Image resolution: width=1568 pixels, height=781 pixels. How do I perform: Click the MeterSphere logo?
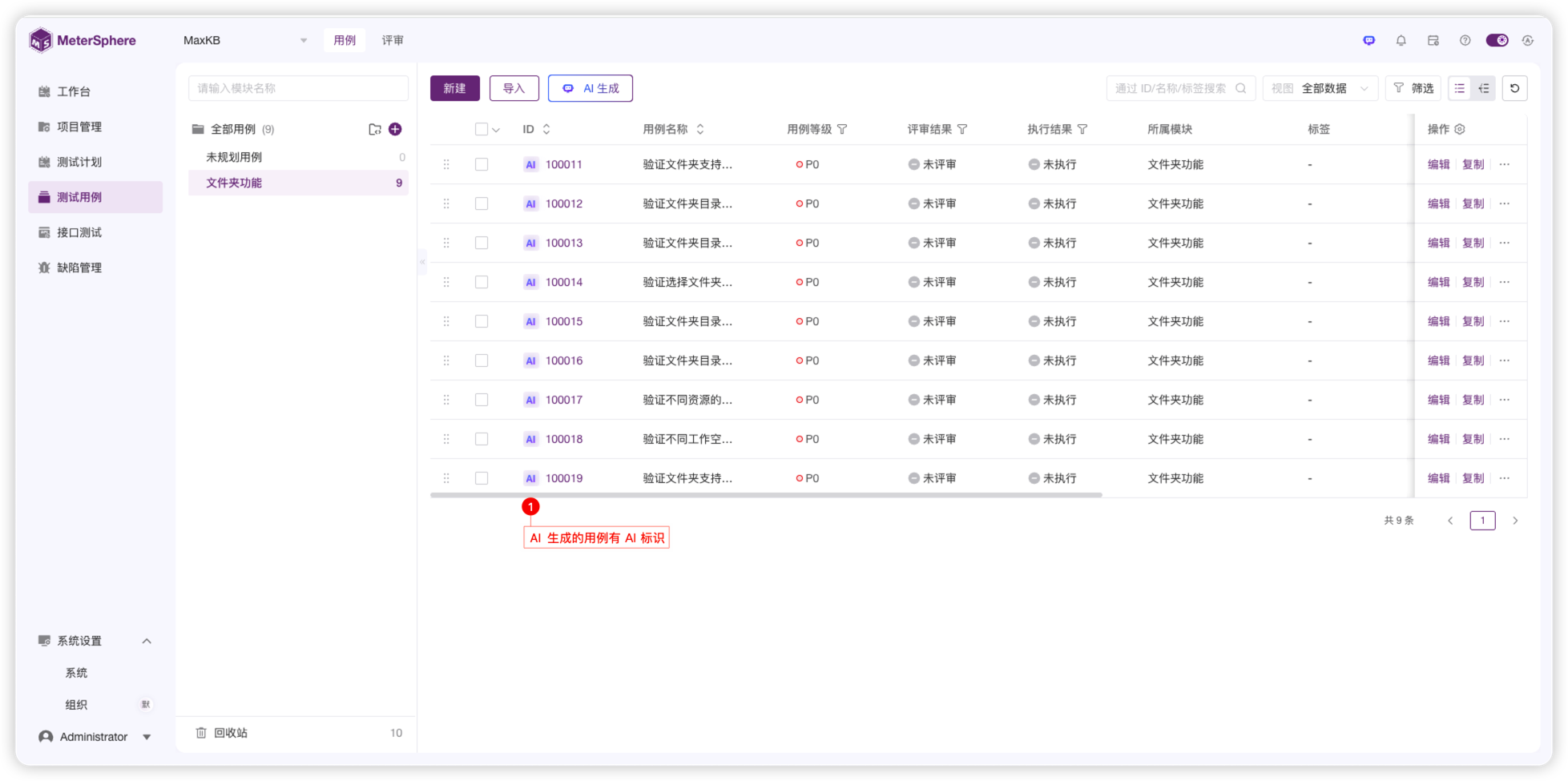[x=83, y=40]
